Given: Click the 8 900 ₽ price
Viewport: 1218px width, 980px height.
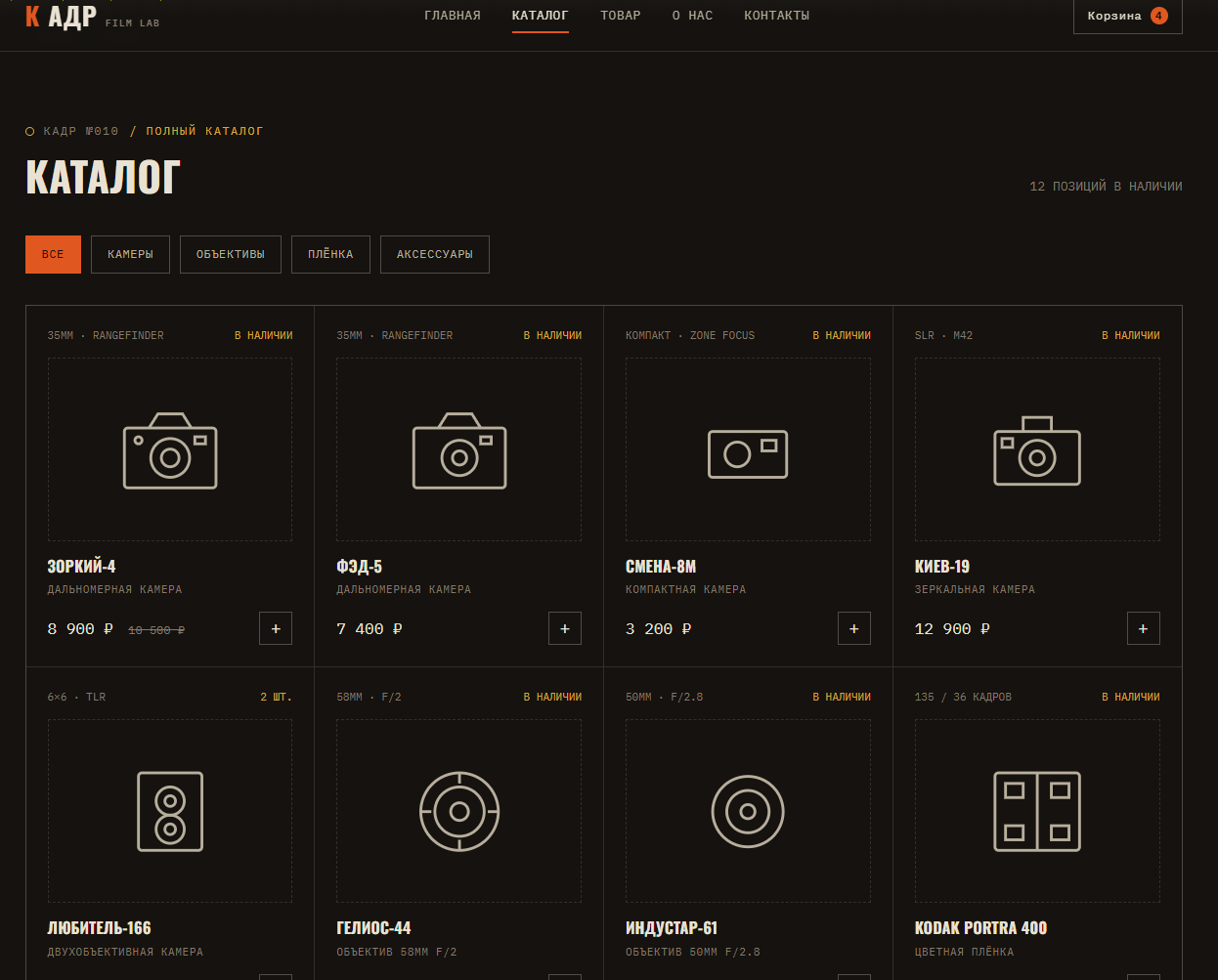Looking at the screenshot, I should pos(80,629).
